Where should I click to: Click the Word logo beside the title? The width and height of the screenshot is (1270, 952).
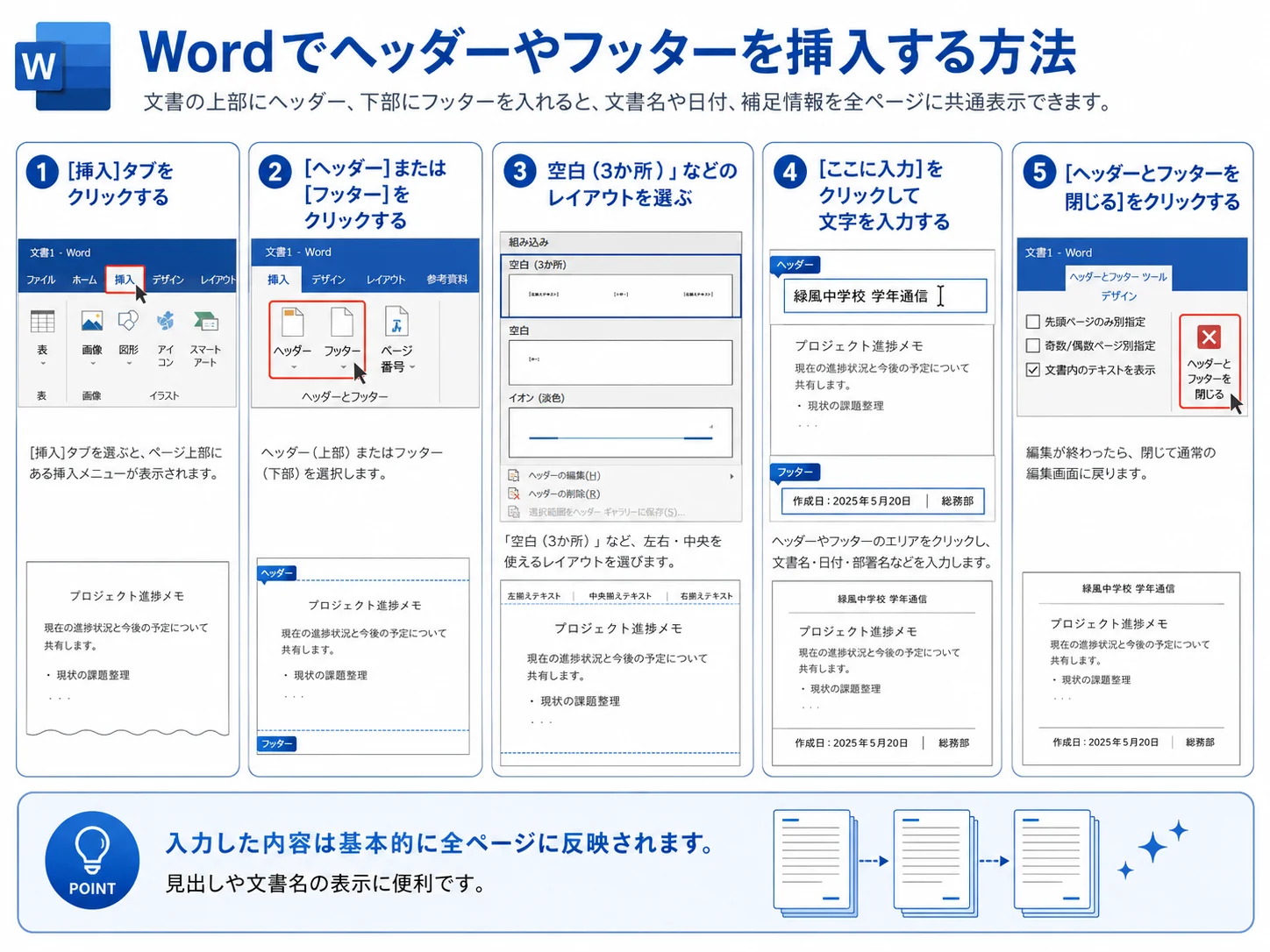pyautogui.click(x=63, y=67)
